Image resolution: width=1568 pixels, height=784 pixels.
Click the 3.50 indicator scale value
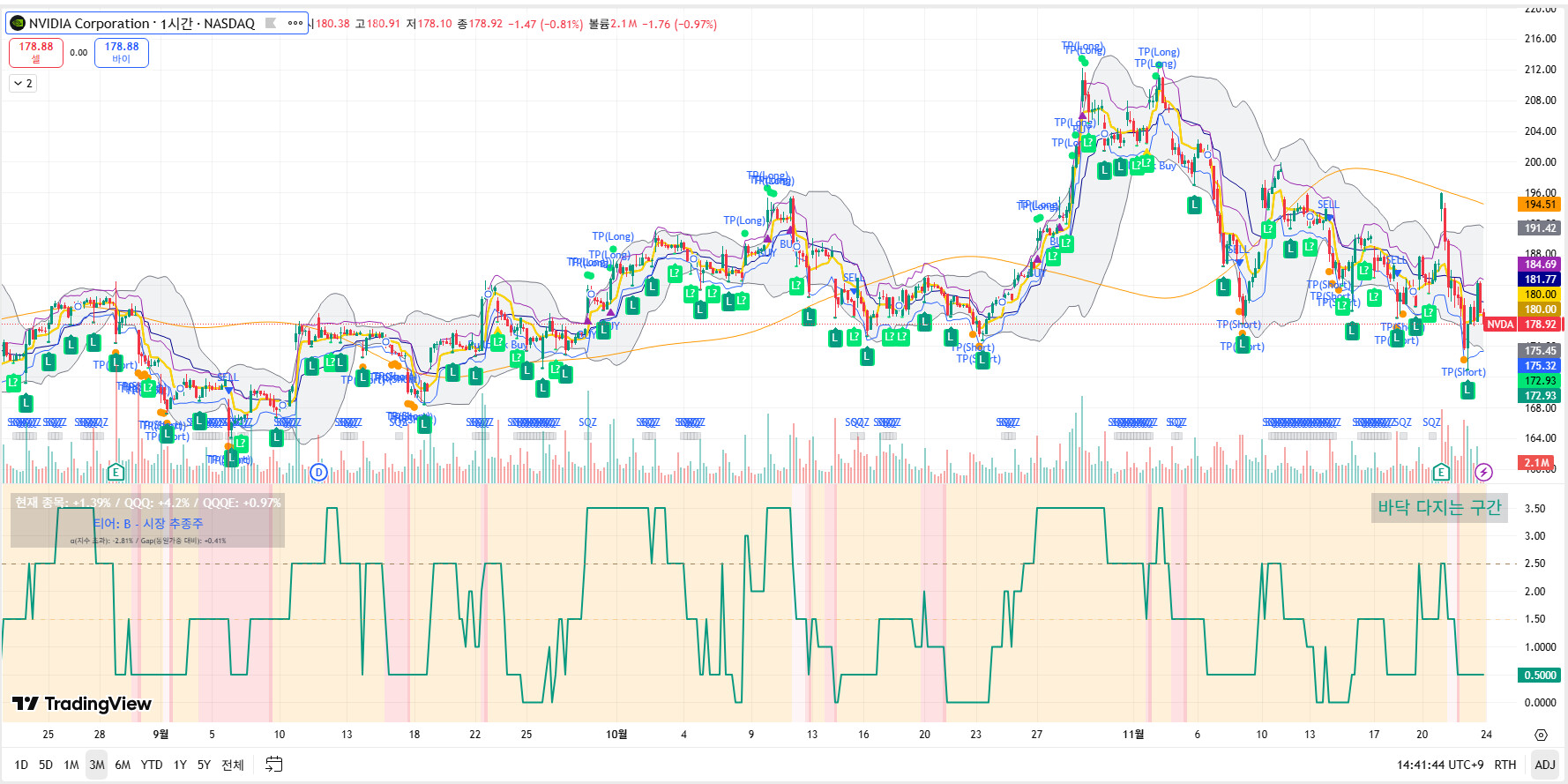1535,509
